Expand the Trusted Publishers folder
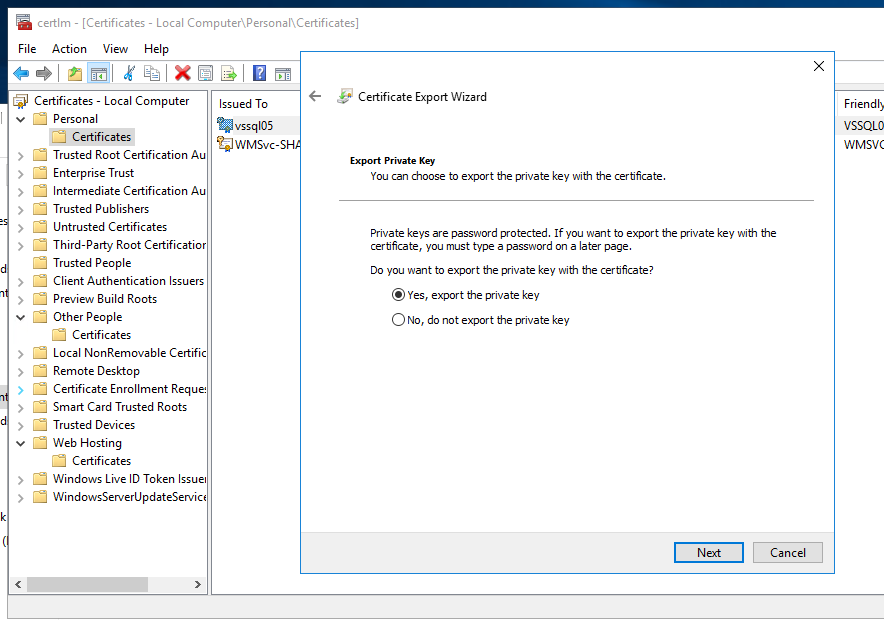The height and width of the screenshot is (620, 884). point(21,209)
